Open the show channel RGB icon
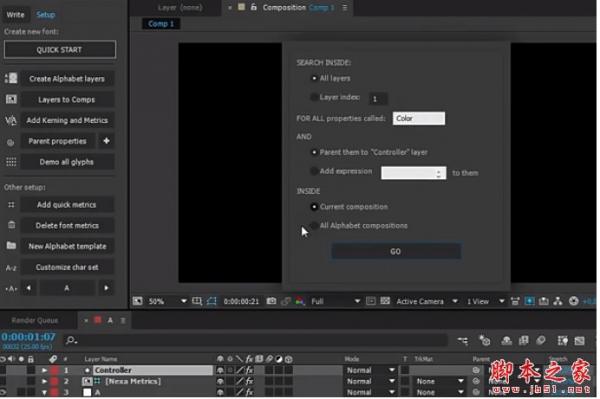This screenshot has width=600, height=399. point(300,301)
